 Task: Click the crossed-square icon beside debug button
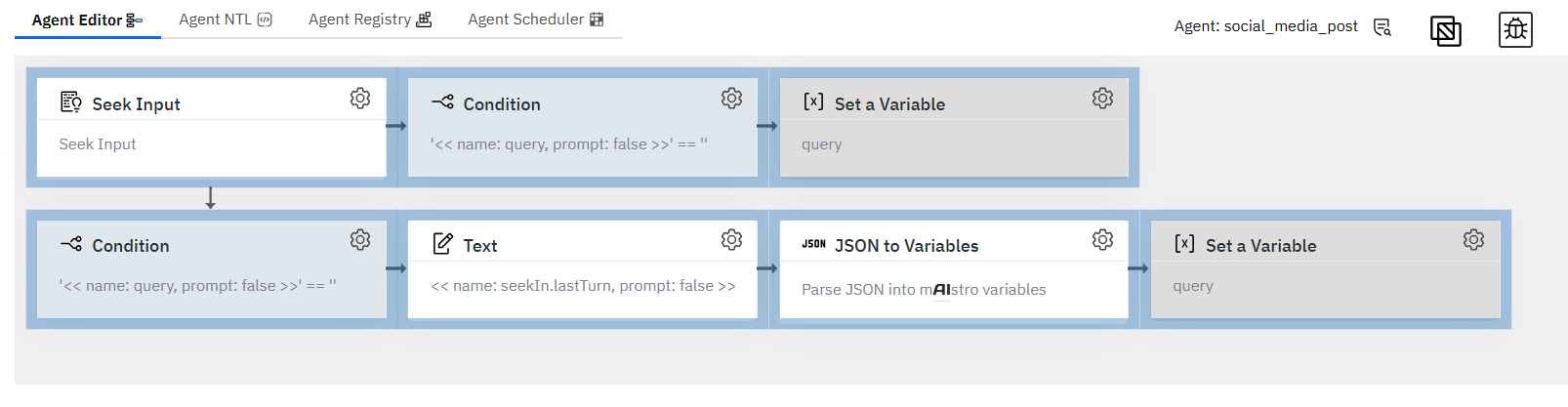coord(1446,31)
